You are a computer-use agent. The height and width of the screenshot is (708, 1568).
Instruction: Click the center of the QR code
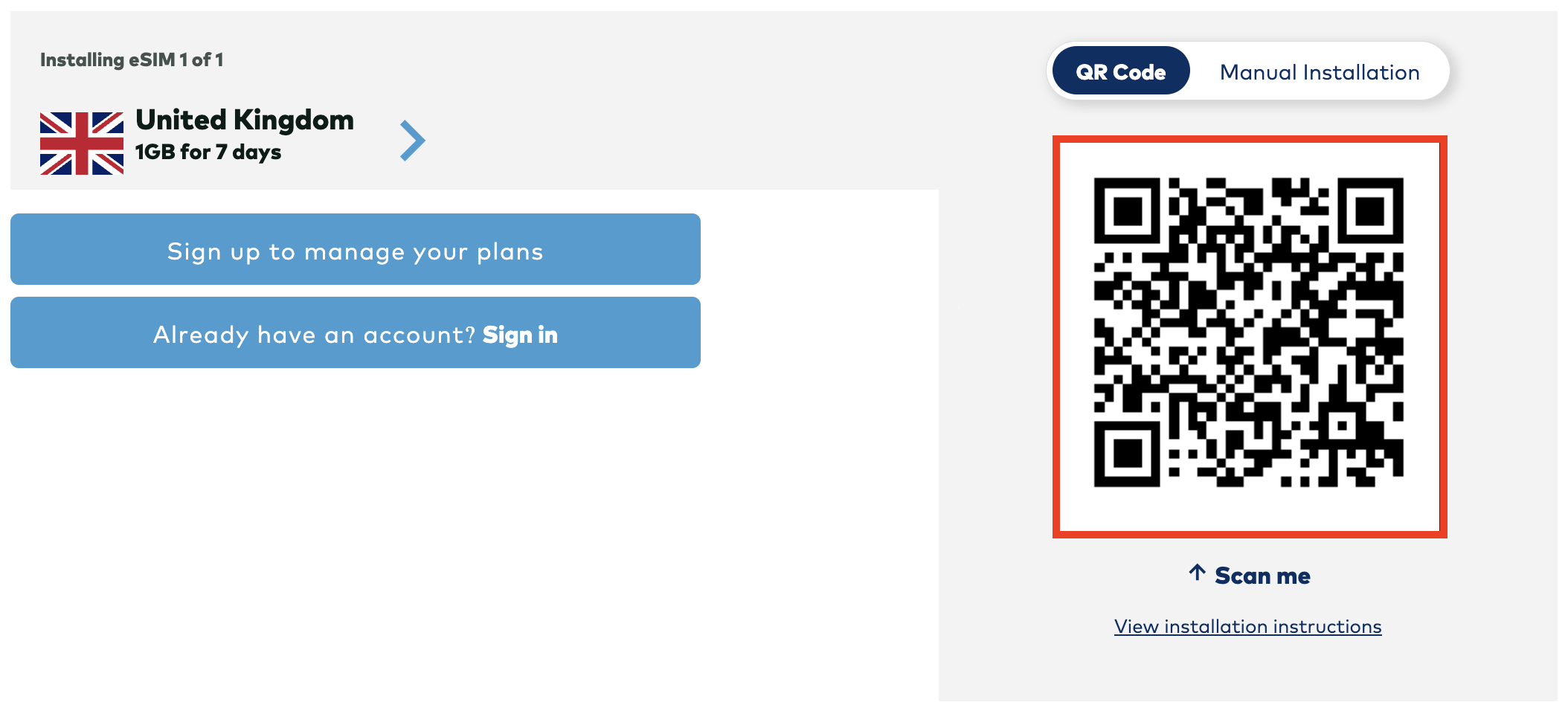coord(1248,332)
